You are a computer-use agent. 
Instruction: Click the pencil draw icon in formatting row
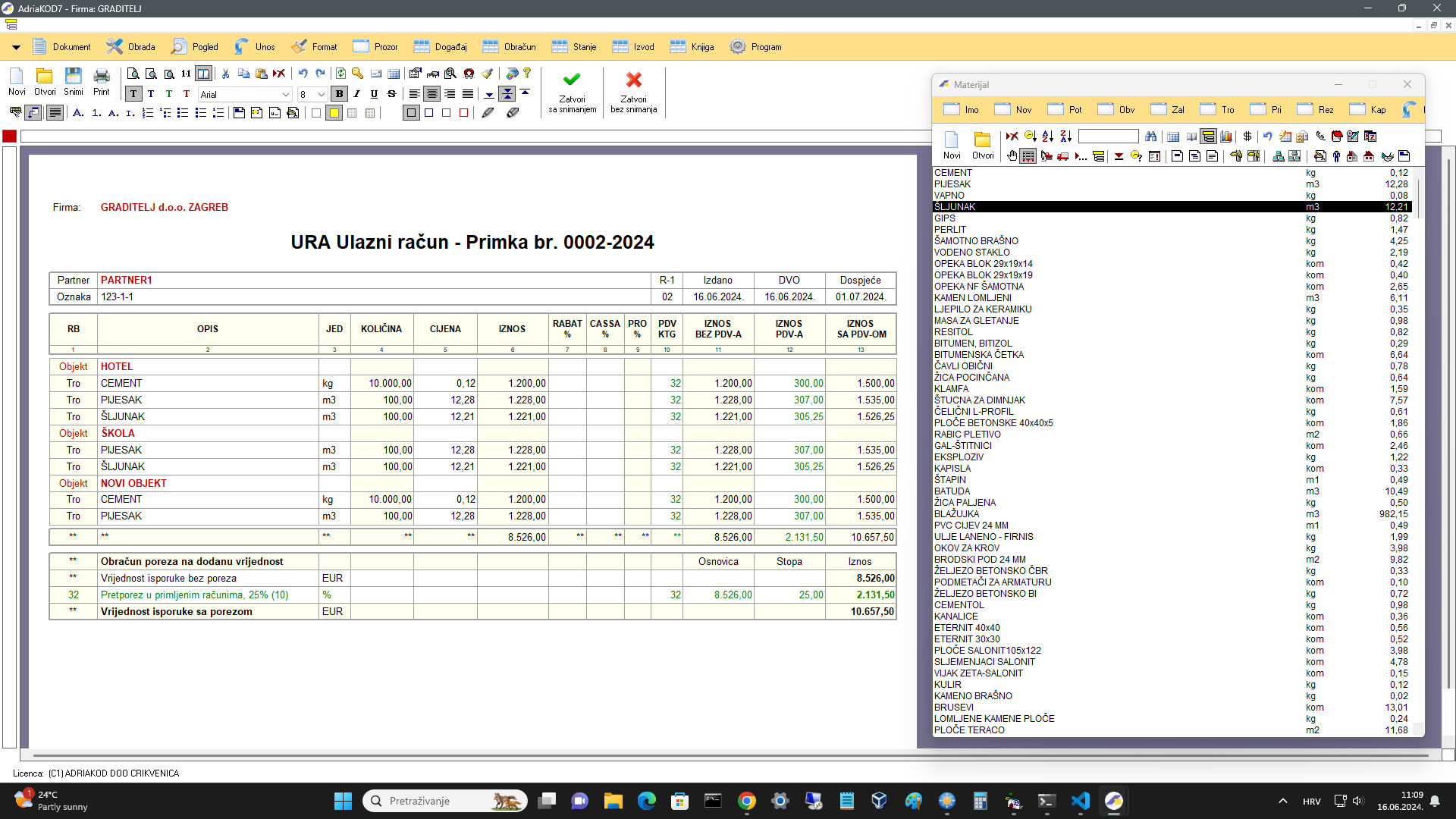pos(488,113)
